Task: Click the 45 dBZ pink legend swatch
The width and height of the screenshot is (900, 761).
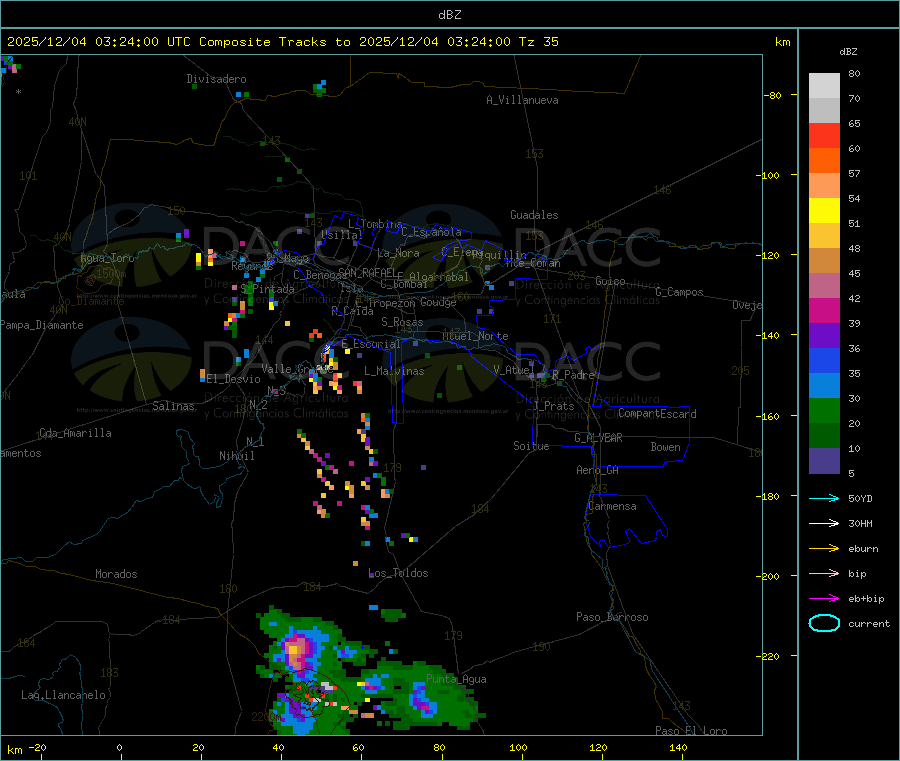Action: tap(824, 286)
